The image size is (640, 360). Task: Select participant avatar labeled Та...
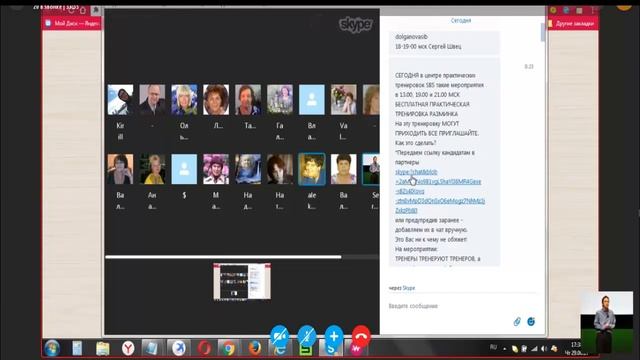click(x=248, y=100)
